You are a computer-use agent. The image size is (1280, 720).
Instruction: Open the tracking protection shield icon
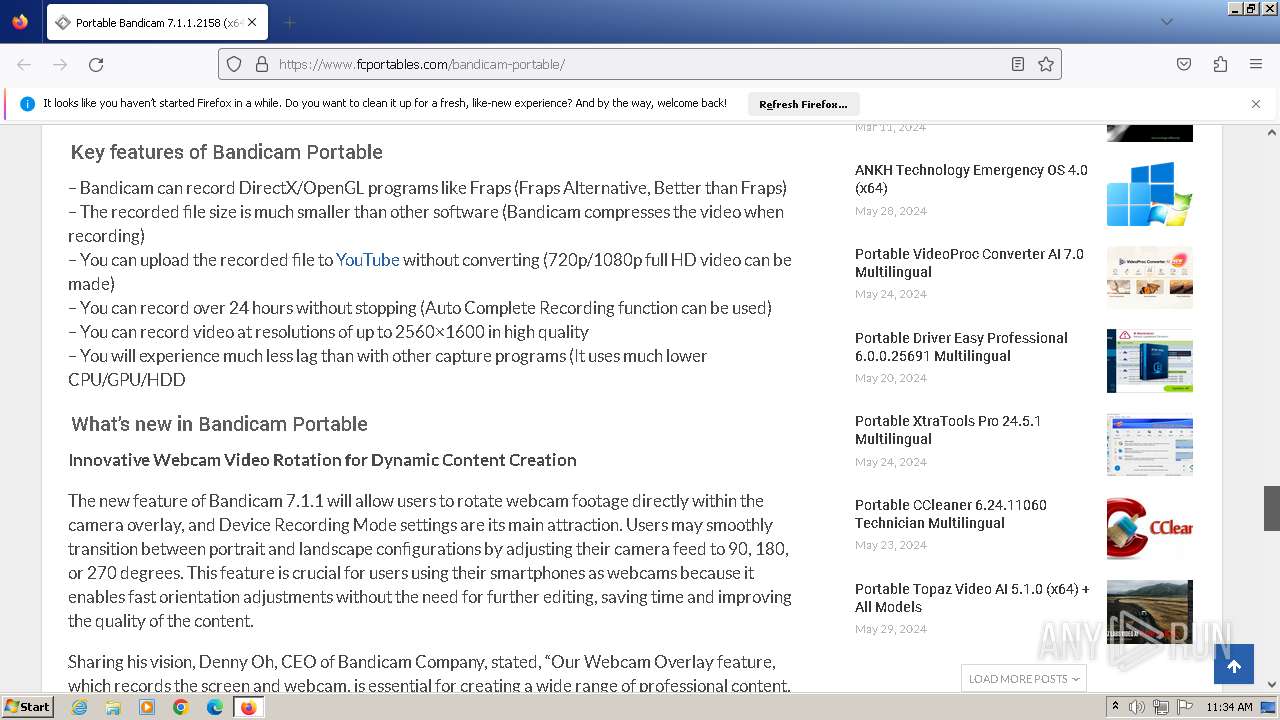click(x=234, y=64)
